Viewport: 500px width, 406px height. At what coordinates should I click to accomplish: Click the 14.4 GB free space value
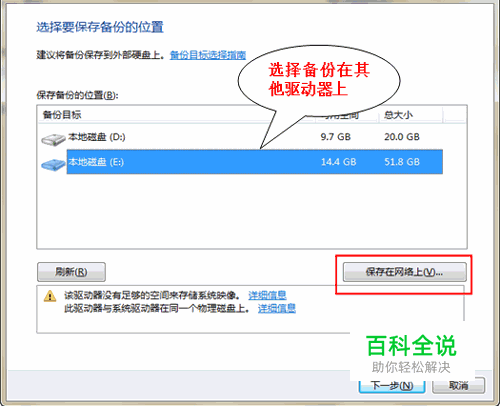(x=338, y=162)
